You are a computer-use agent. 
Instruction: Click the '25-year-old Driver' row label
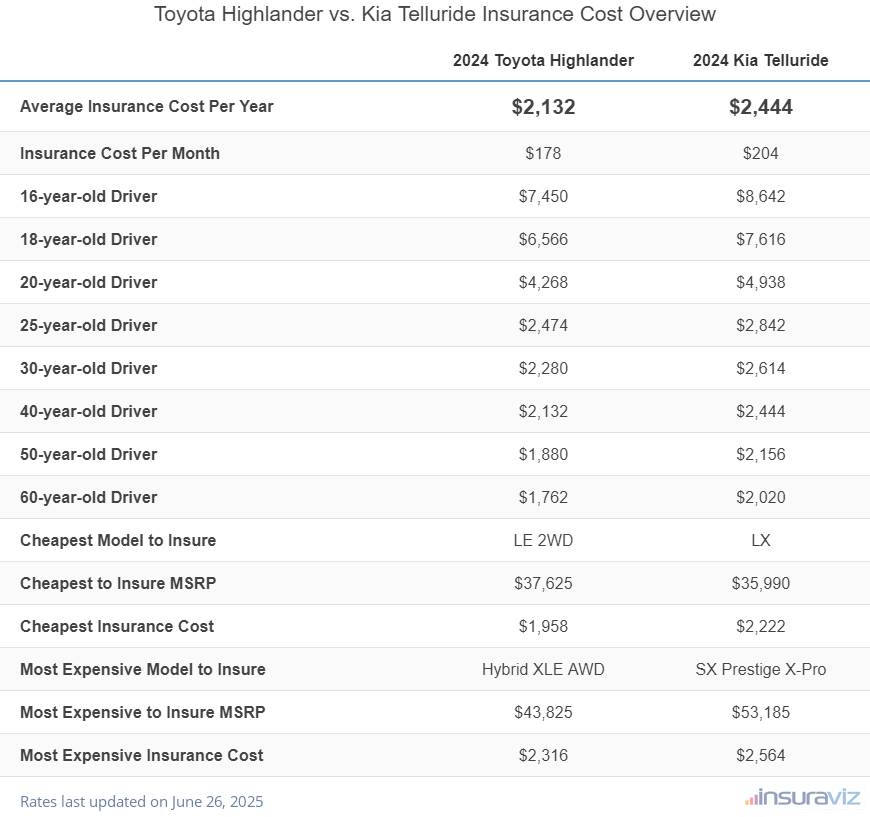pyautogui.click(x=88, y=325)
